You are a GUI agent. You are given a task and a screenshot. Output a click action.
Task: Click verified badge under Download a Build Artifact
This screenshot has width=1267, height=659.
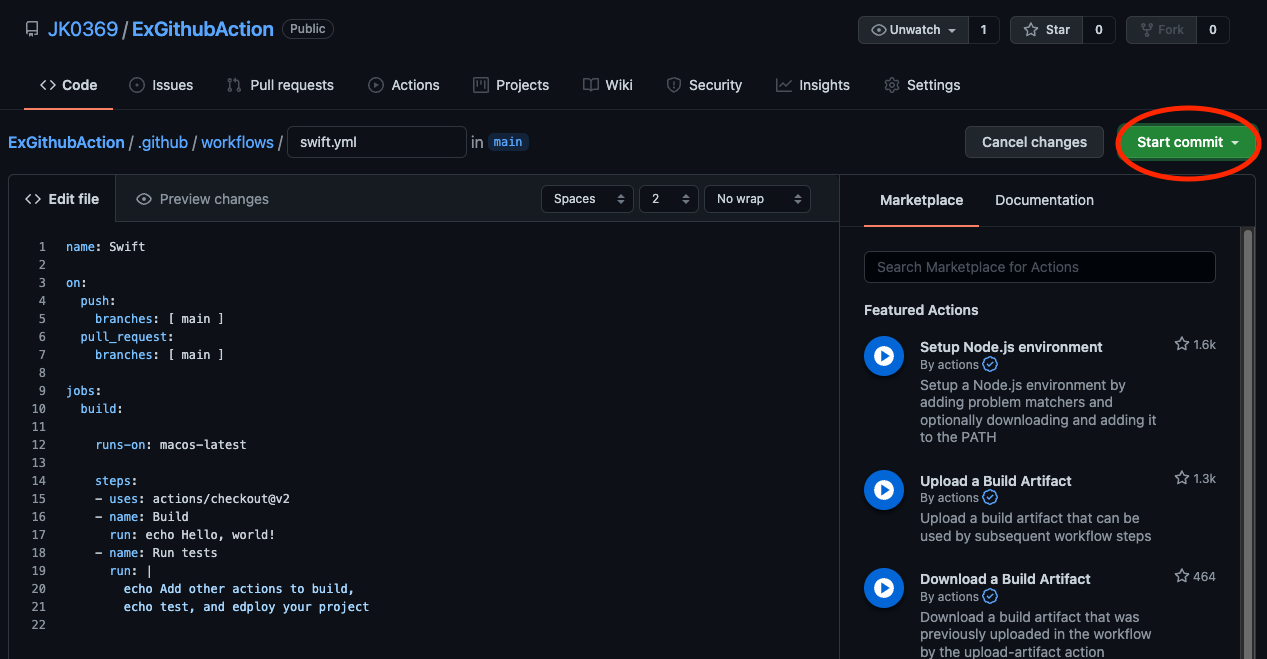click(x=990, y=596)
